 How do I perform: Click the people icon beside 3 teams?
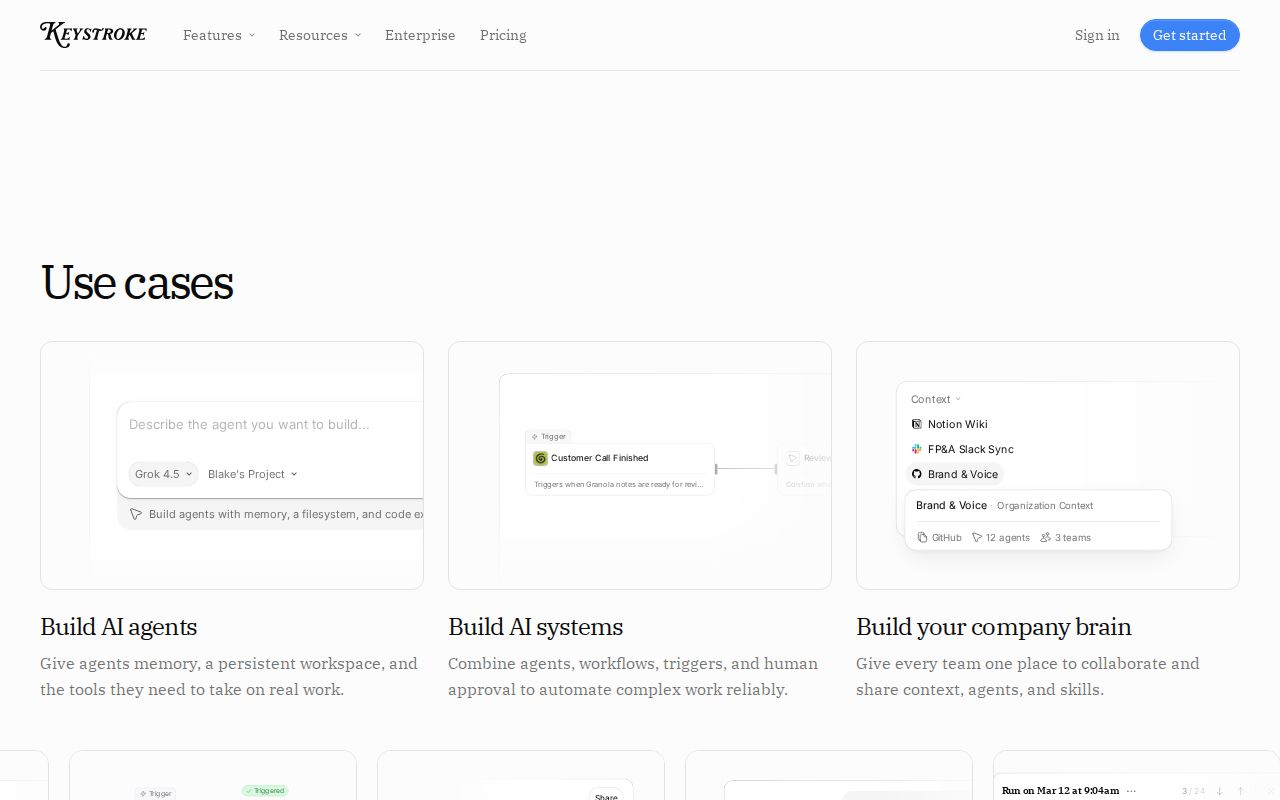[x=1045, y=538]
